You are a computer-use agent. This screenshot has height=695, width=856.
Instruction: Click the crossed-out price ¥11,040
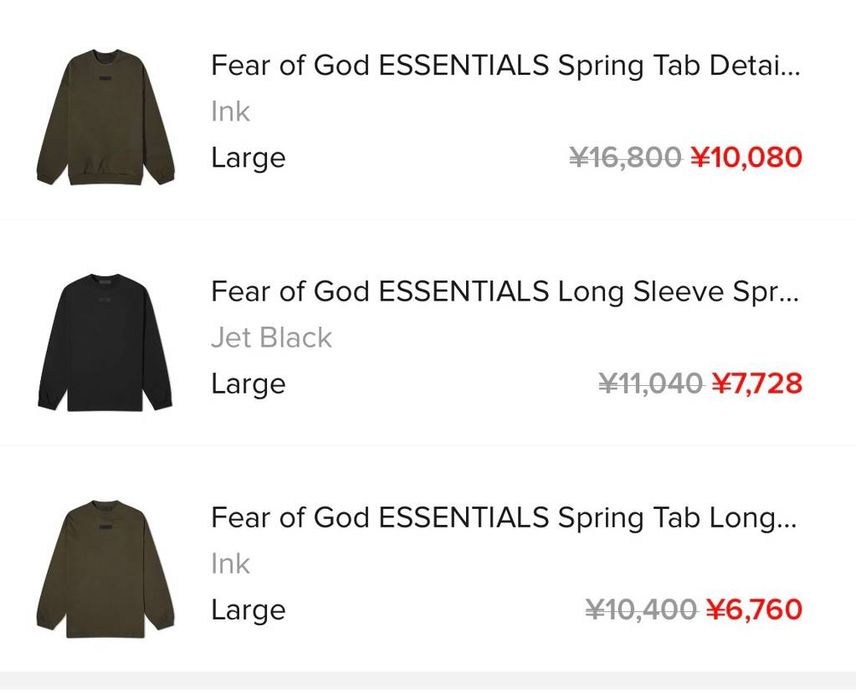(651, 383)
